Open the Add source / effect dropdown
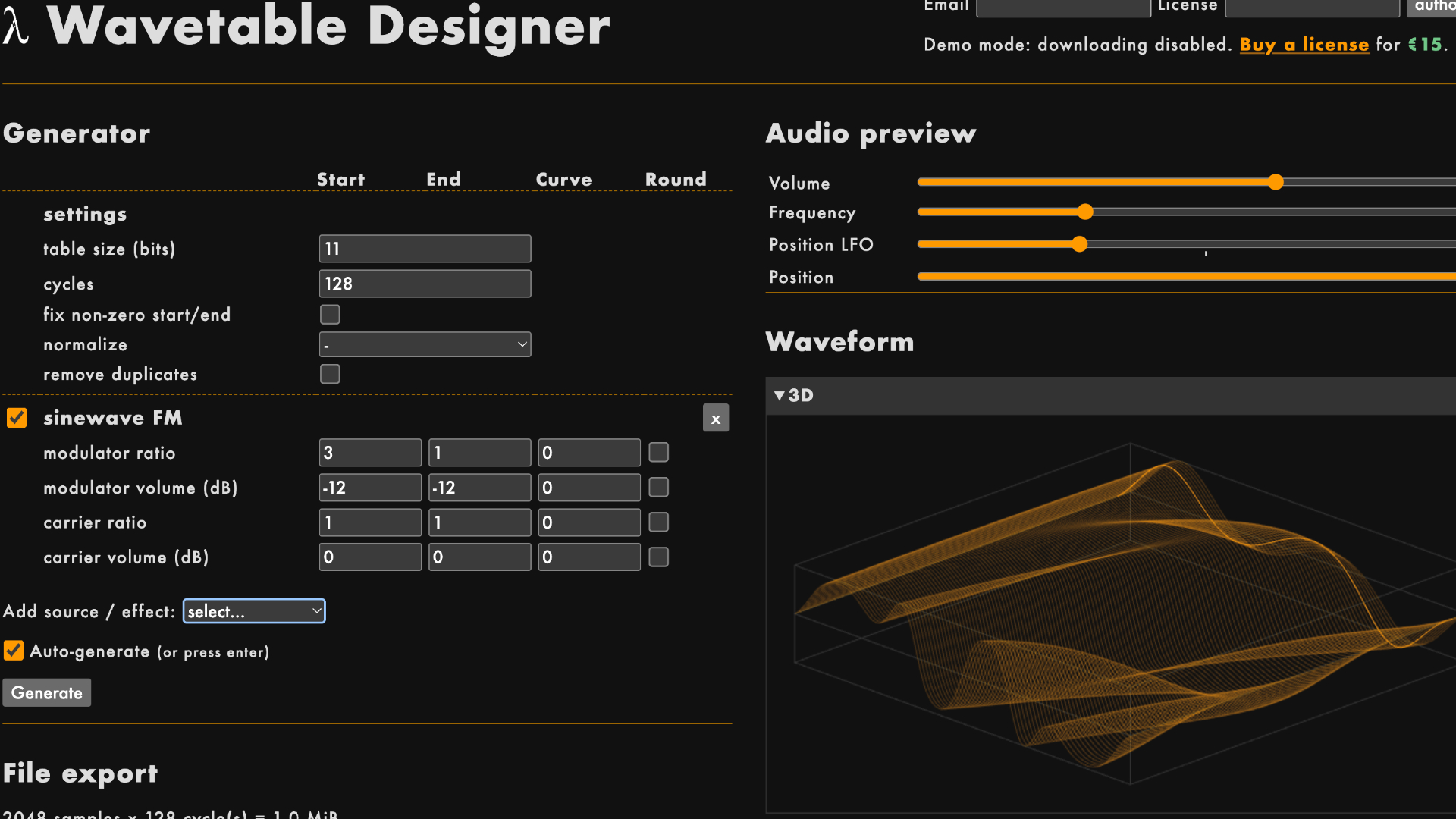 254,611
